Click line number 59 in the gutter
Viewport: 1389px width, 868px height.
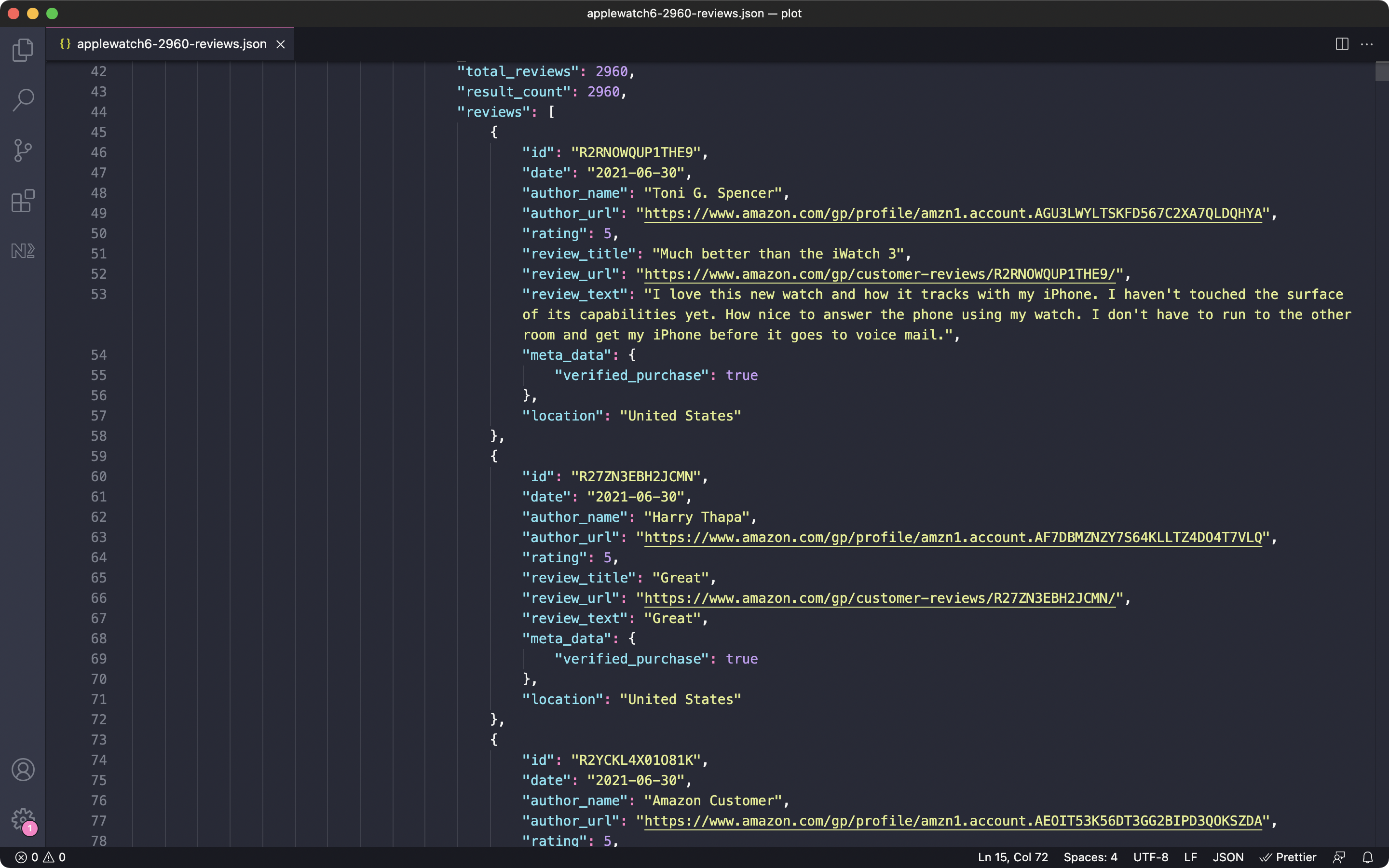[99, 456]
